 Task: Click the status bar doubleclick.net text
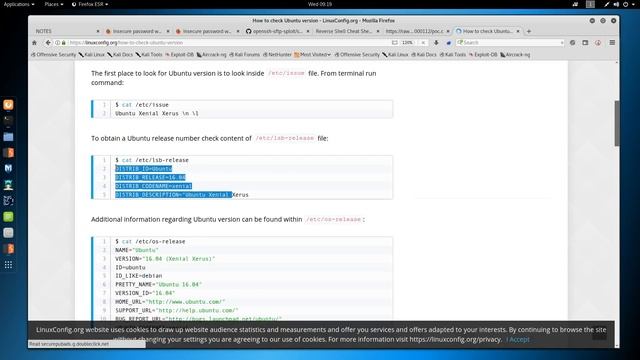[x=69, y=344]
